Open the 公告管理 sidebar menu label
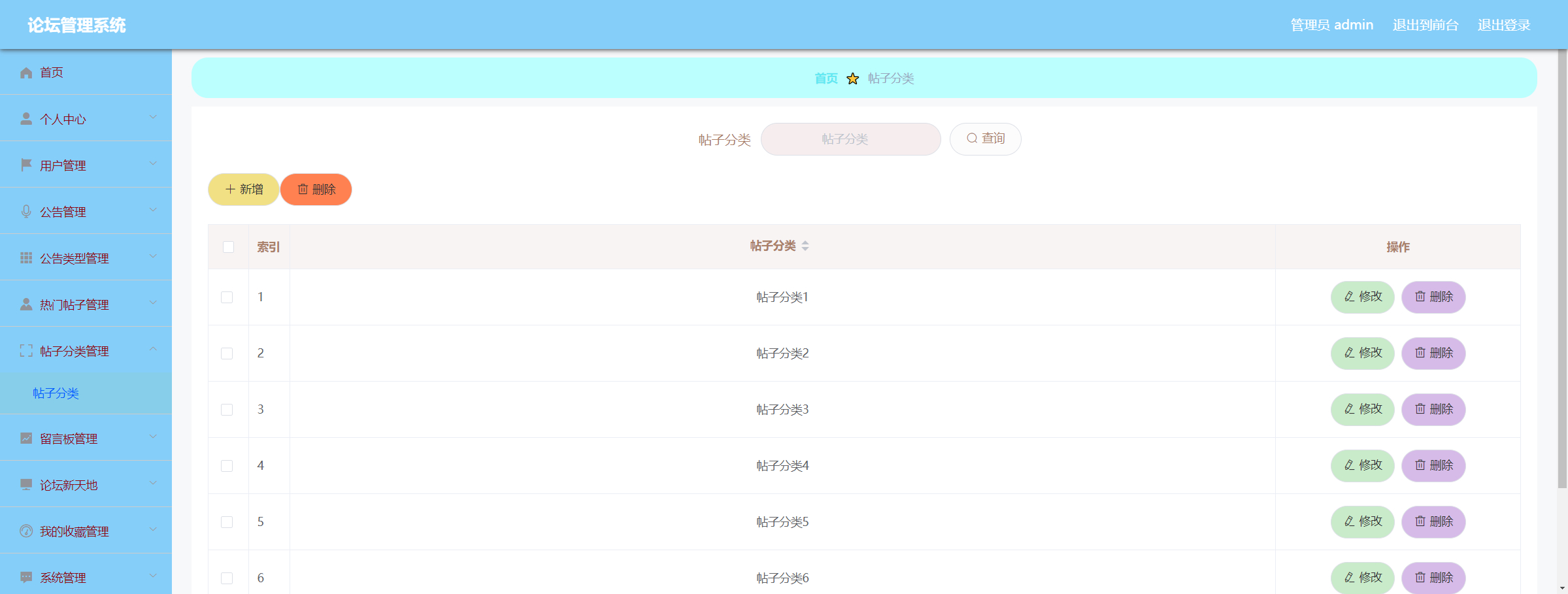1568x594 pixels. pos(63,212)
